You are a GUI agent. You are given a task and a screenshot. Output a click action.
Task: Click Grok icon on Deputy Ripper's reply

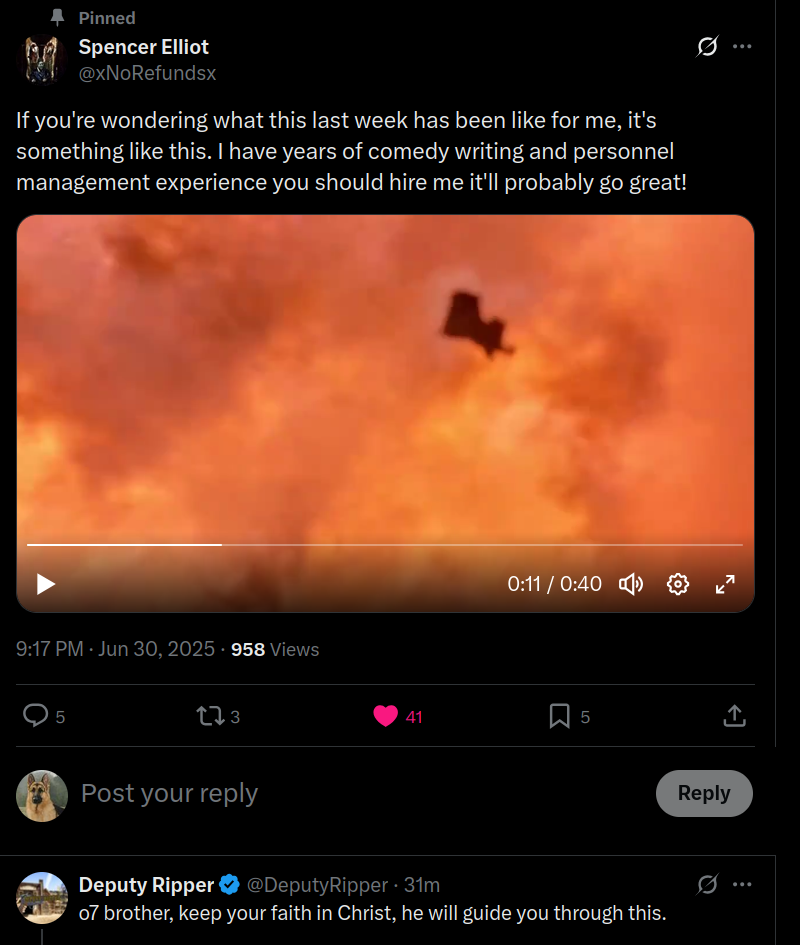[707, 885]
